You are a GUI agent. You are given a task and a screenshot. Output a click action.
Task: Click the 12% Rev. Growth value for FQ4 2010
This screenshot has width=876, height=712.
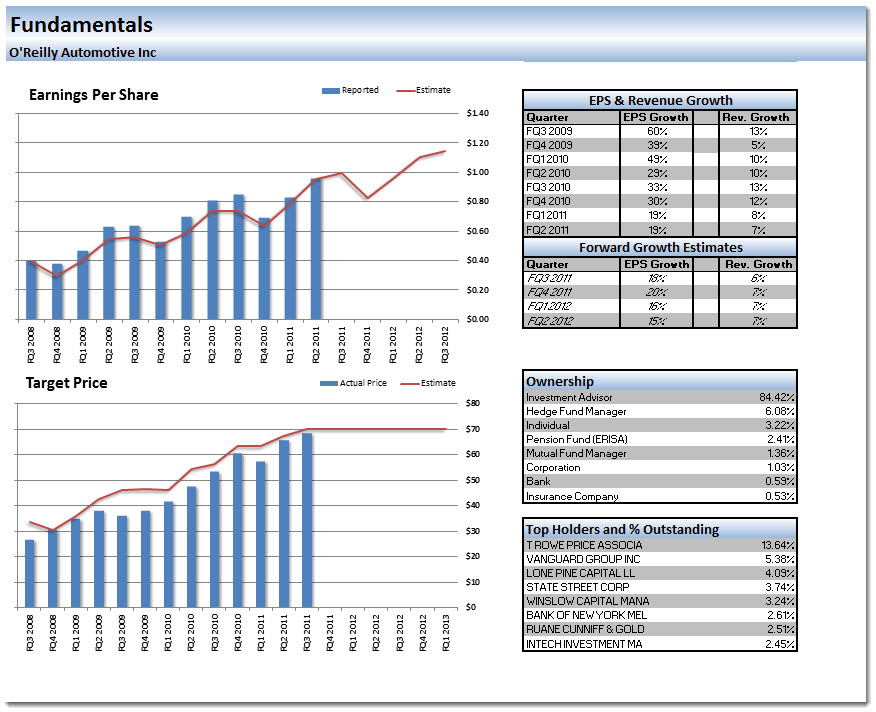(758, 201)
